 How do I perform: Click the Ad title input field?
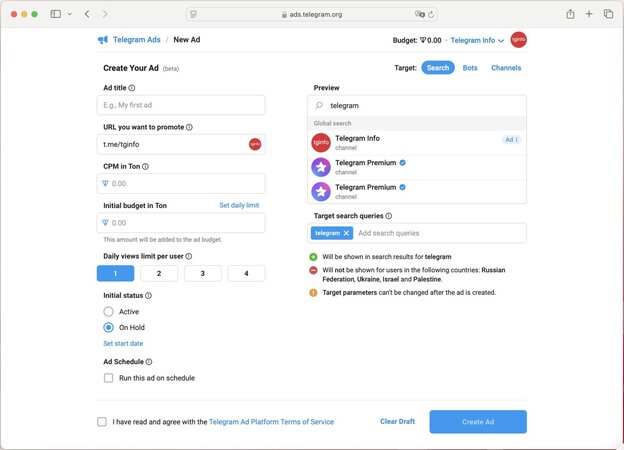[184, 105]
